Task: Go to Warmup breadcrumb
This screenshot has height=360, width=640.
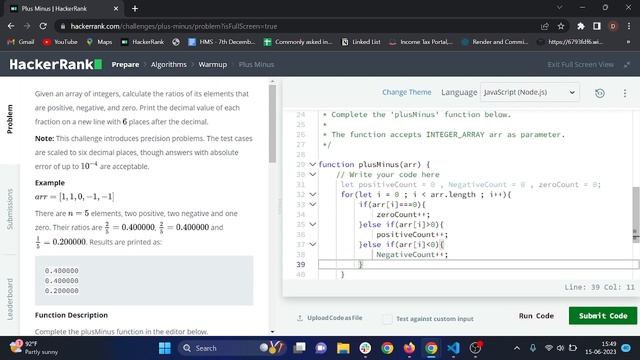Action: (213, 64)
